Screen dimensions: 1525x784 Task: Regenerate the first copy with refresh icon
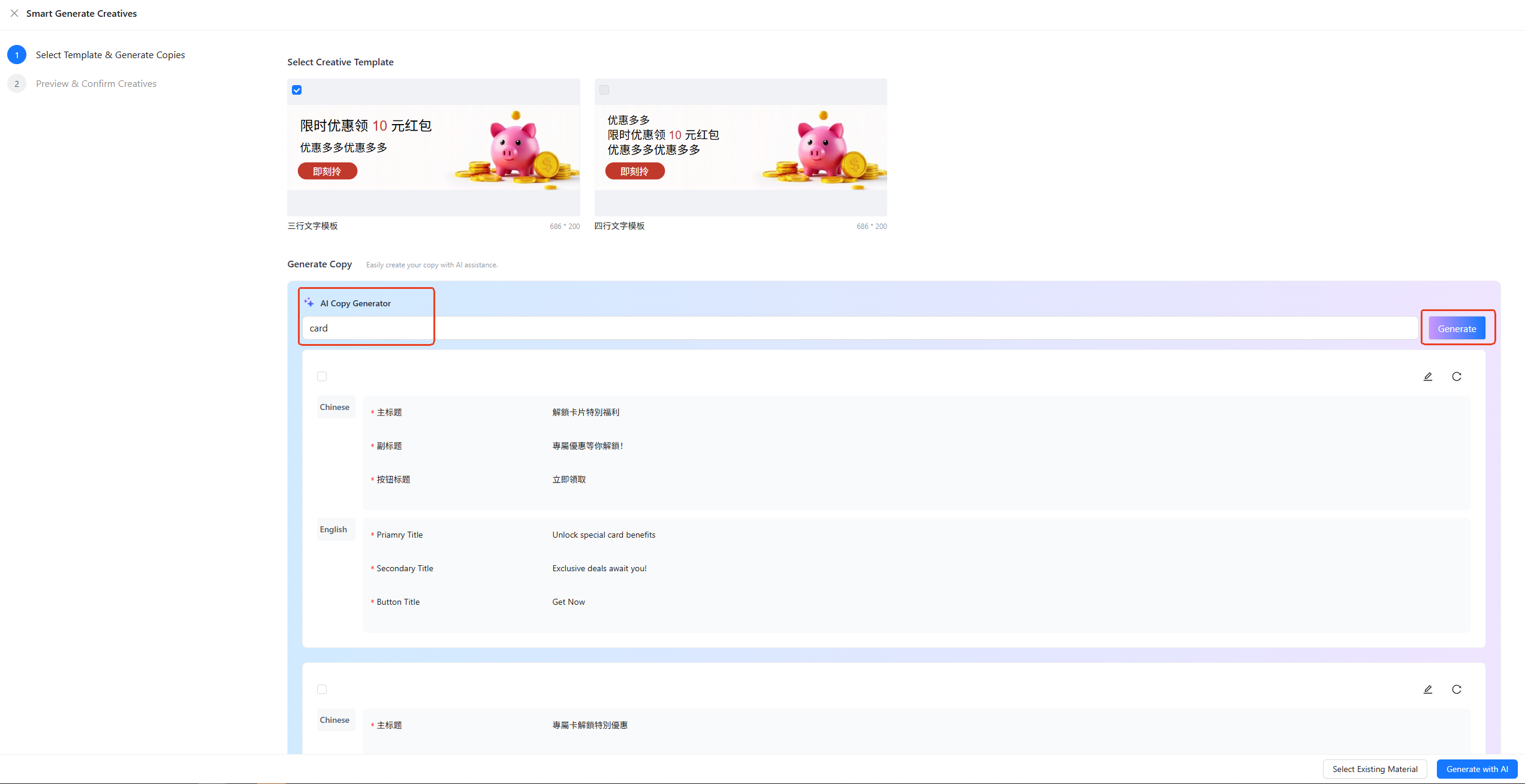1457,376
